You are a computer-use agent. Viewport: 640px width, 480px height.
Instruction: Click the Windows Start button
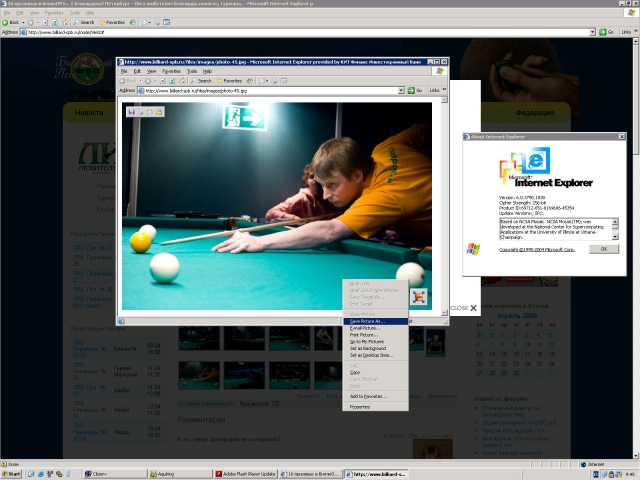click(13, 474)
